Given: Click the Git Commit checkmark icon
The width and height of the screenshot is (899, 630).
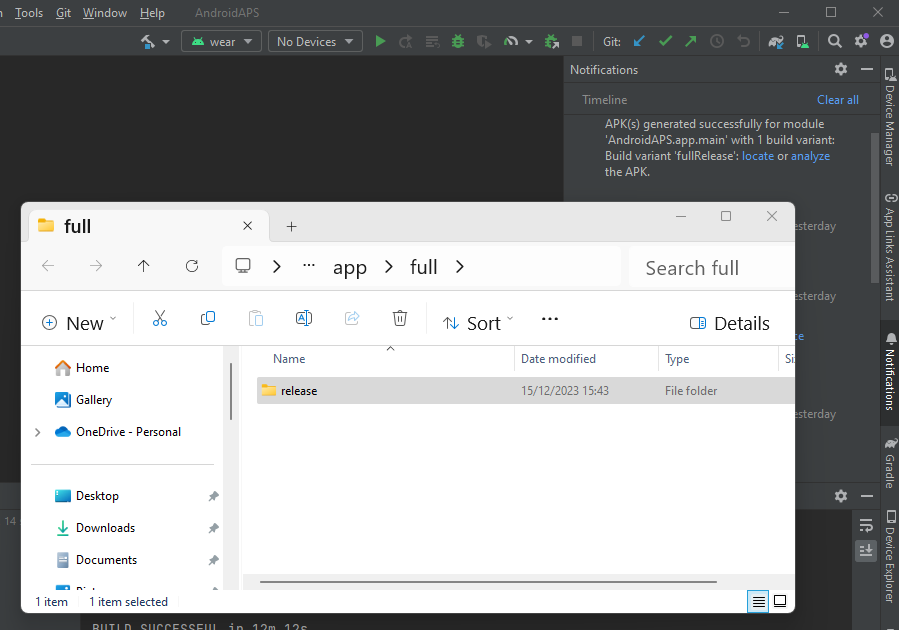Looking at the screenshot, I should pyautogui.click(x=665, y=41).
